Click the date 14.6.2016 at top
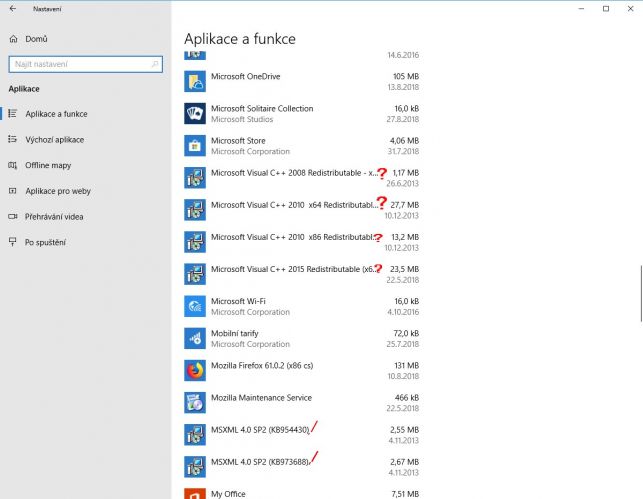The width and height of the screenshot is (643, 499). pos(403,55)
